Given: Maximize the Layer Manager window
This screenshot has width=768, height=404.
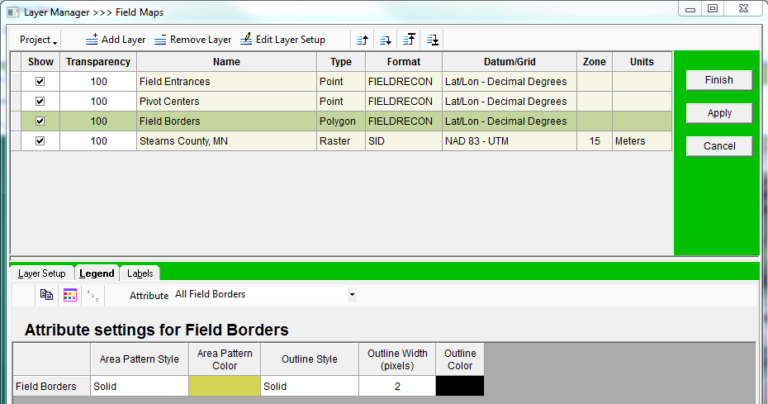Looking at the screenshot, I should (x=713, y=9).
